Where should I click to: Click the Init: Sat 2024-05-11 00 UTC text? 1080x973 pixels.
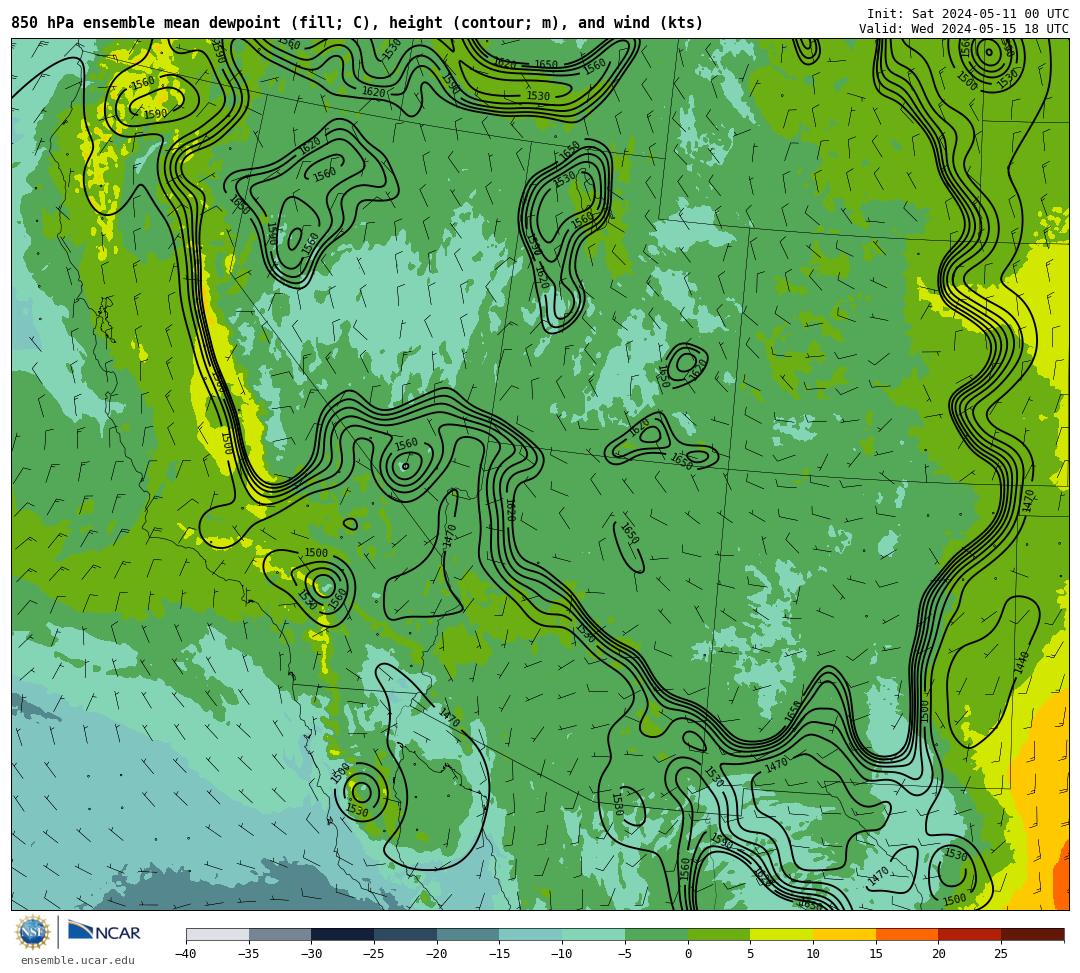coord(968,14)
